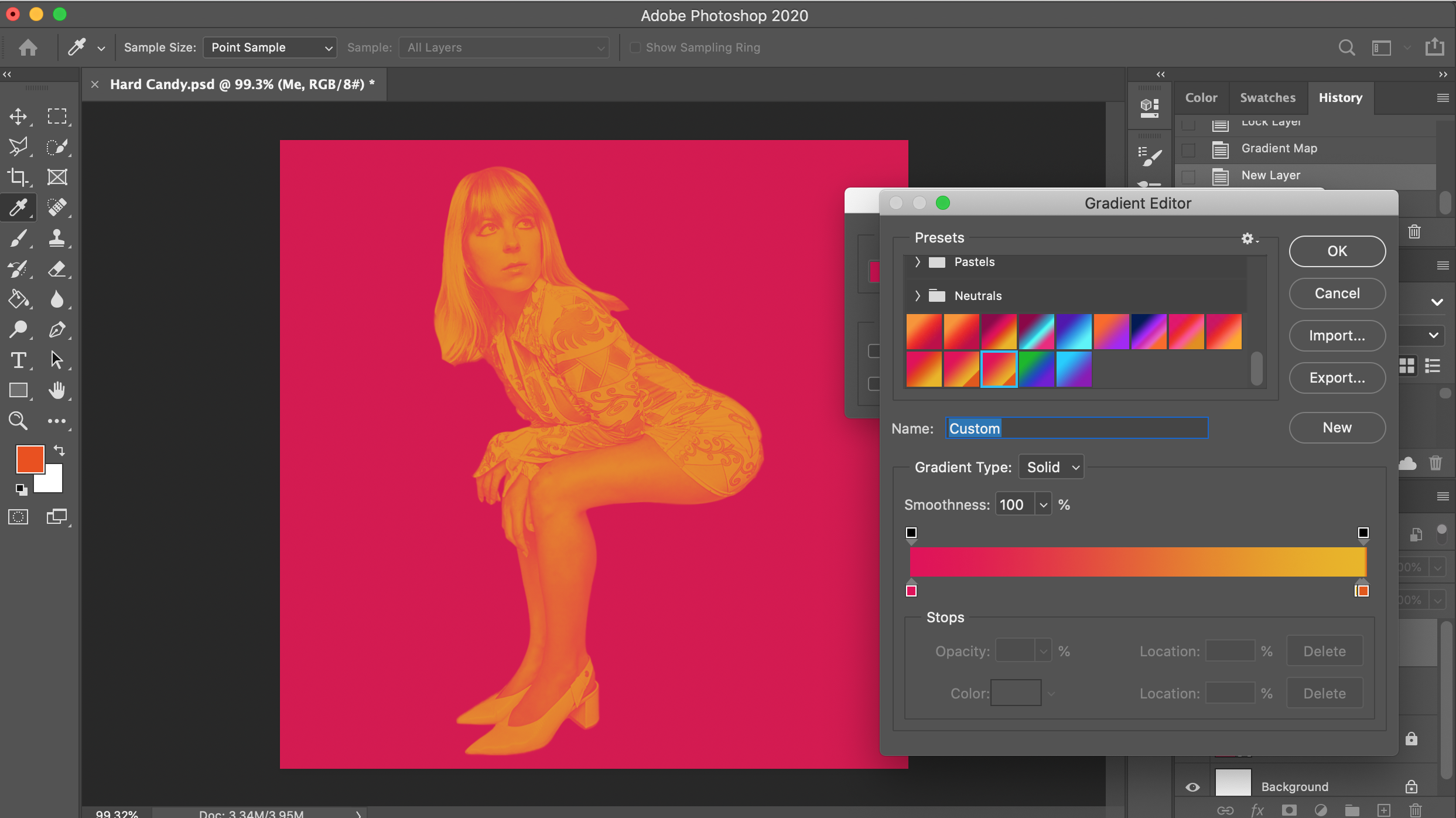
Task: Select the Crop tool
Action: (x=18, y=177)
